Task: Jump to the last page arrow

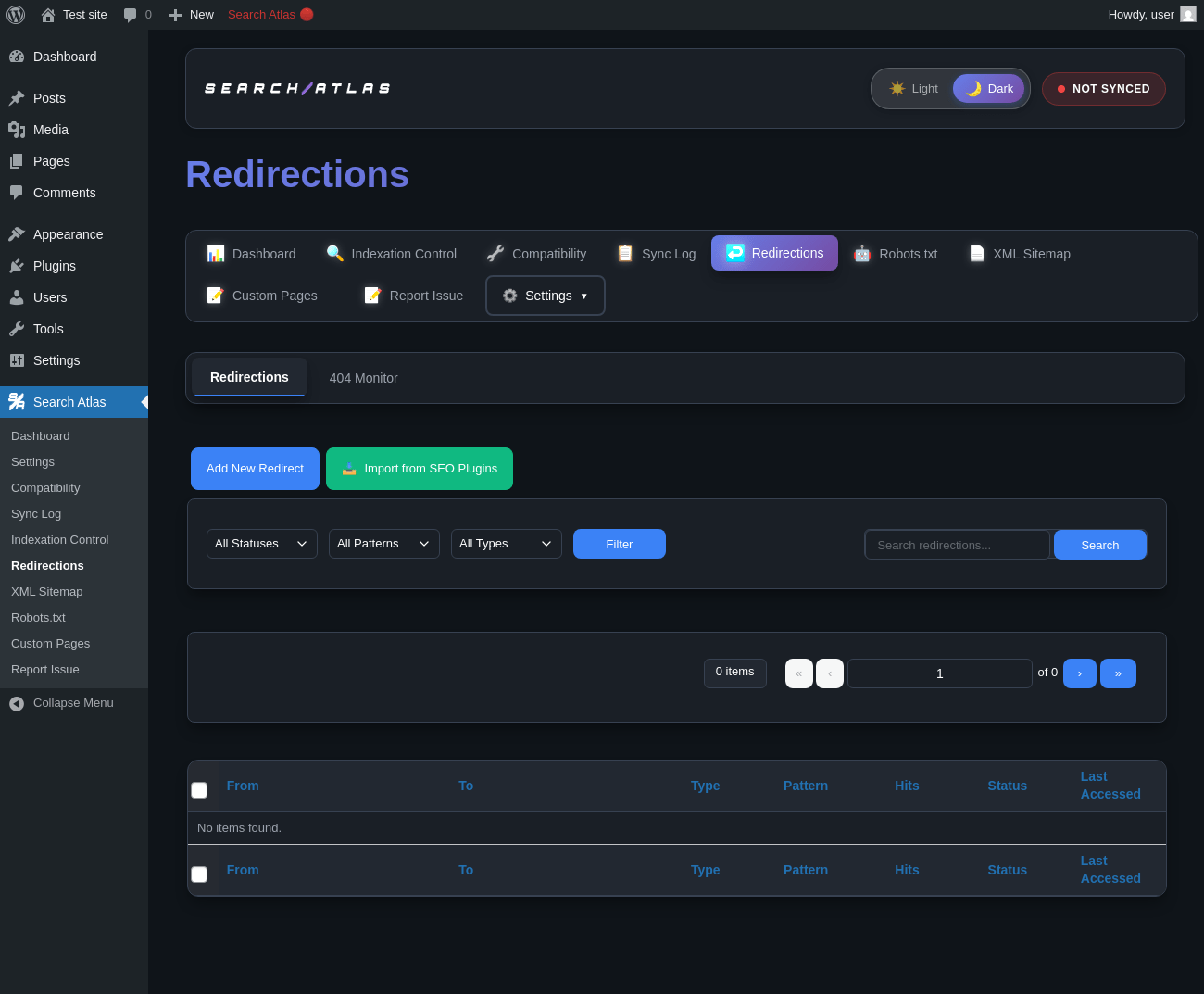Action: (1118, 673)
